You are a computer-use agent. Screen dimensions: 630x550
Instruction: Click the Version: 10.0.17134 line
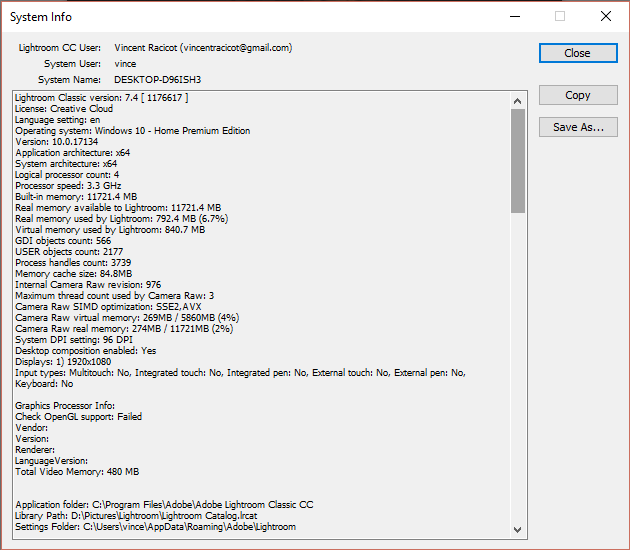tap(57, 142)
